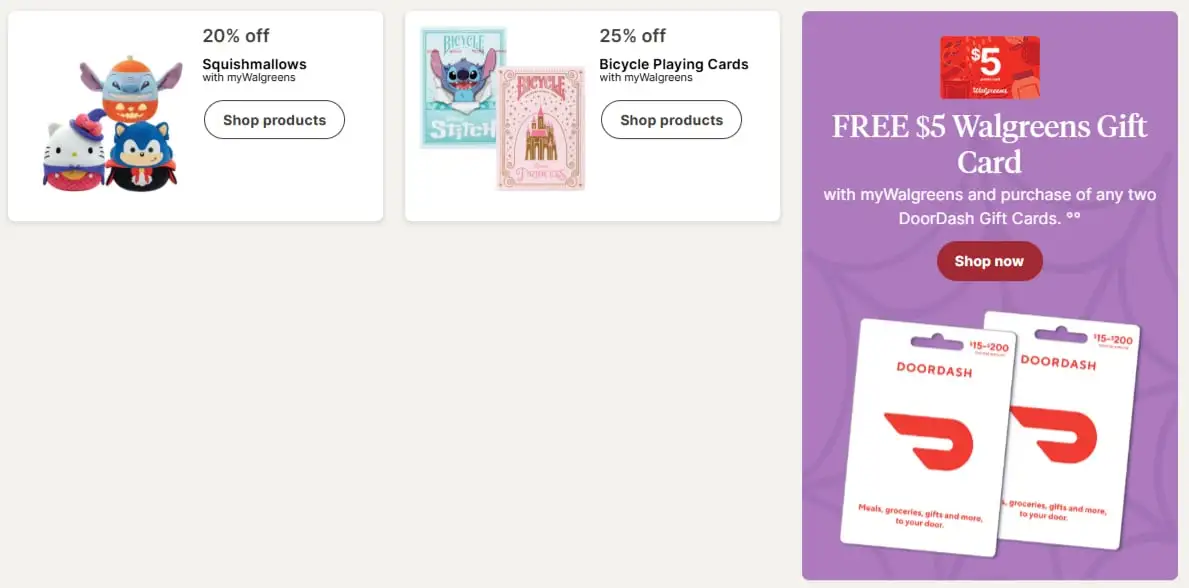Click the red $5 Walgreens gift card image
This screenshot has width=1189, height=588.
point(989,68)
